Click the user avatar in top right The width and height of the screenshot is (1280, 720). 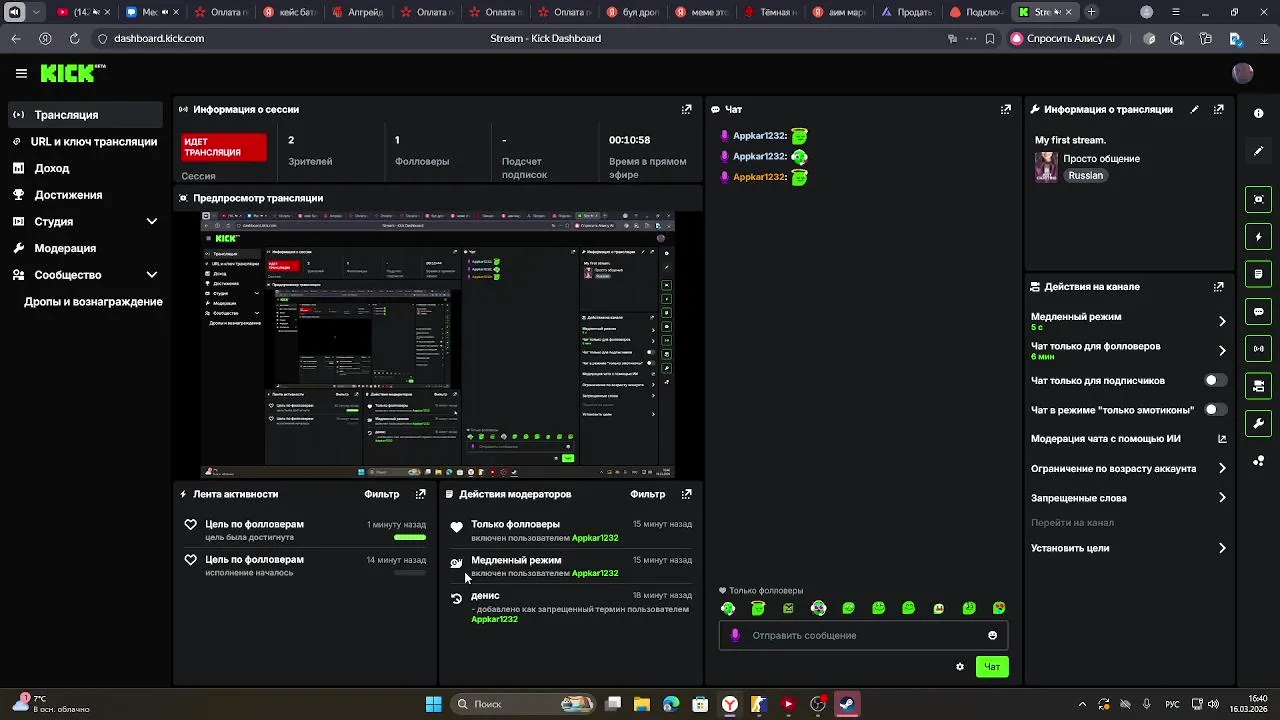(x=1243, y=73)
